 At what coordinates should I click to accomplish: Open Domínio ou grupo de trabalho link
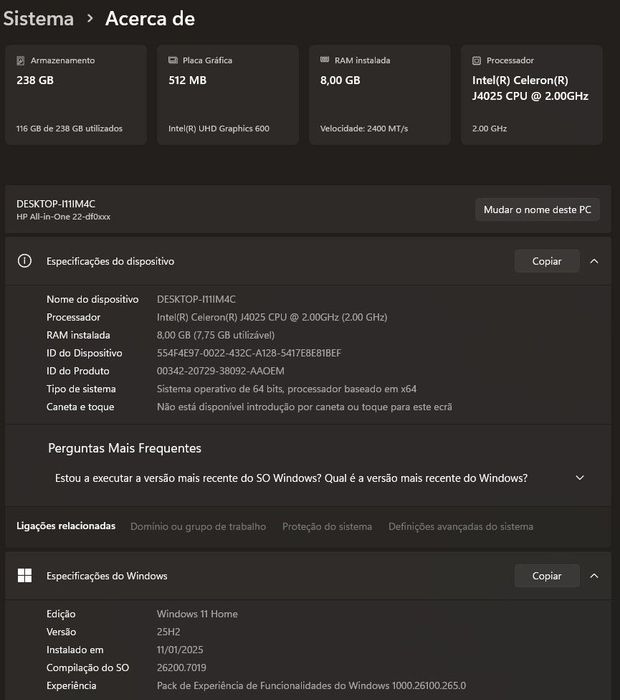click(198, 526)
